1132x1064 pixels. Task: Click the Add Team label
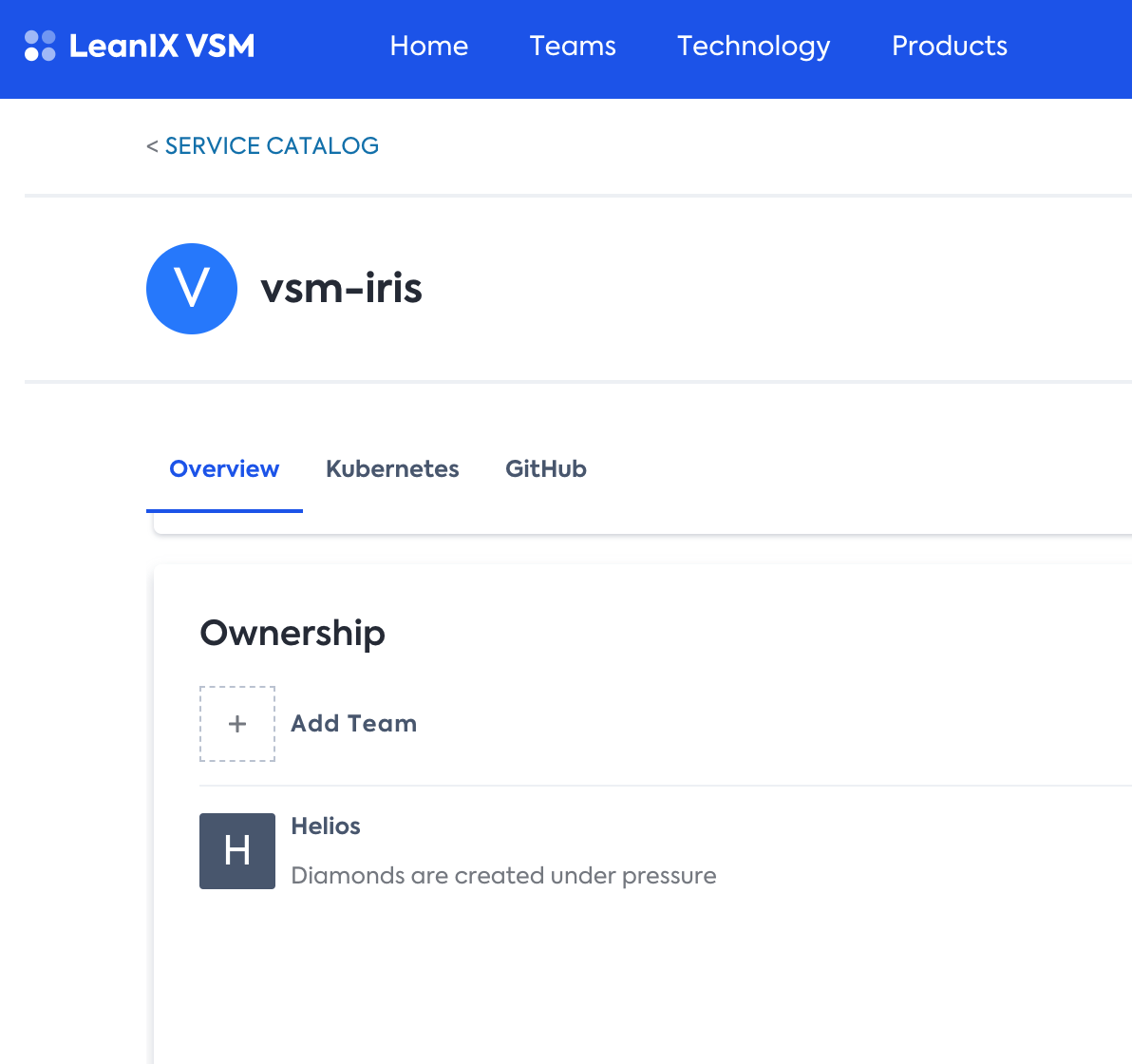point(353,724)
